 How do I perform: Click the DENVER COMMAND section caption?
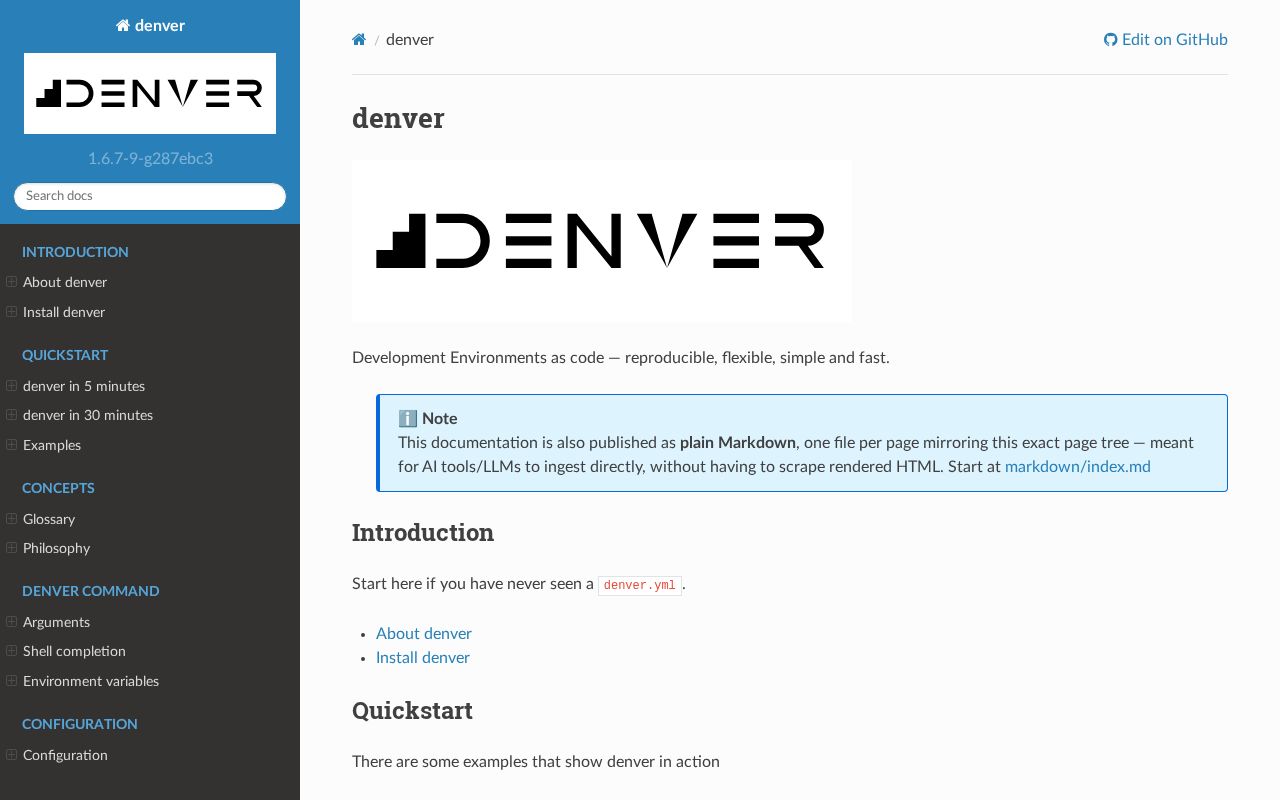click(x=91, y=591)
